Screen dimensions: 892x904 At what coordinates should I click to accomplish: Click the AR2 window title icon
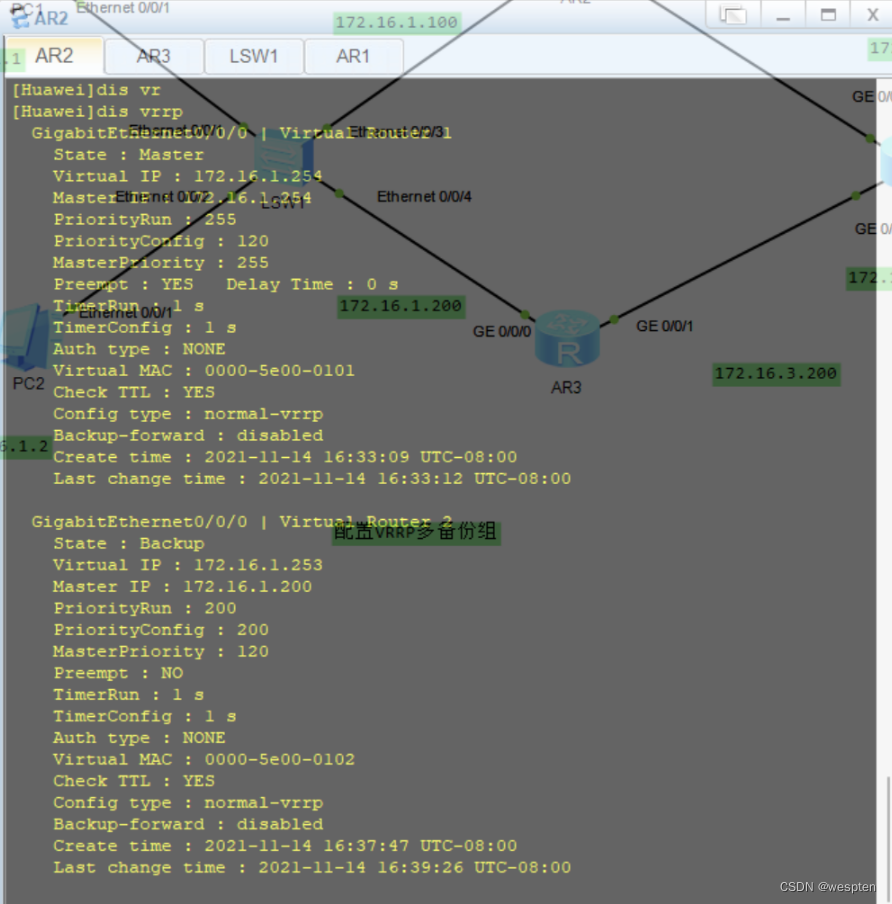[20, 18]
